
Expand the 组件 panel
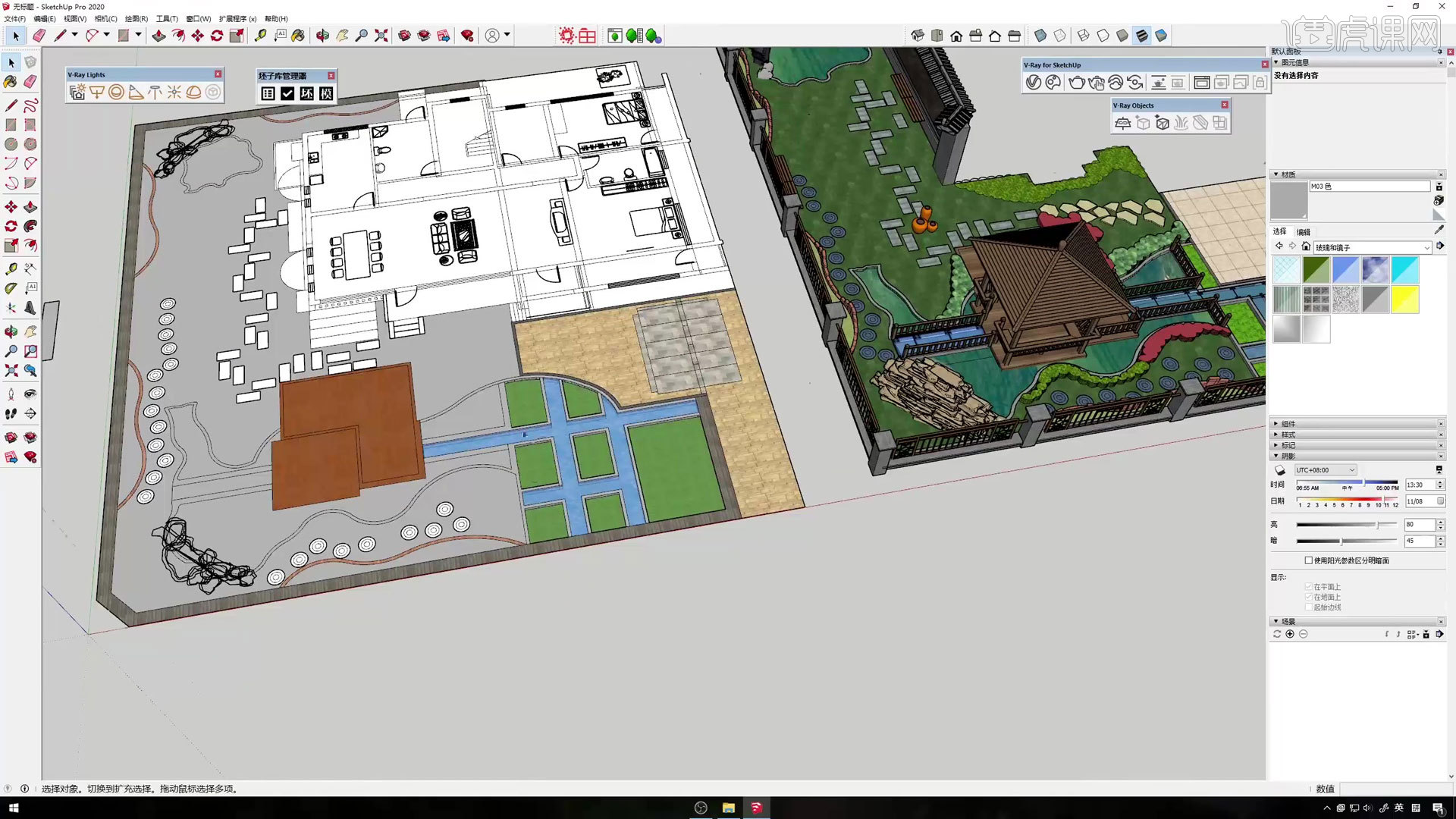[1276, 424]
